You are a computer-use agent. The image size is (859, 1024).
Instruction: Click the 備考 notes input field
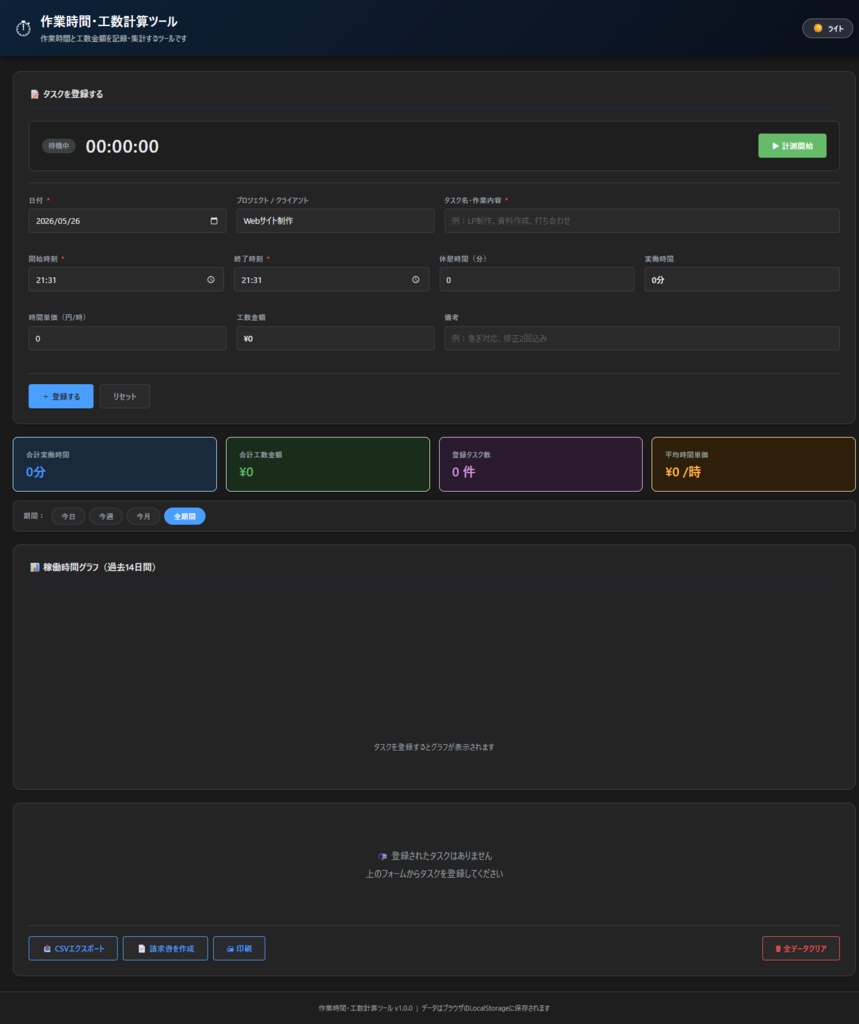[x=641, y=338]
